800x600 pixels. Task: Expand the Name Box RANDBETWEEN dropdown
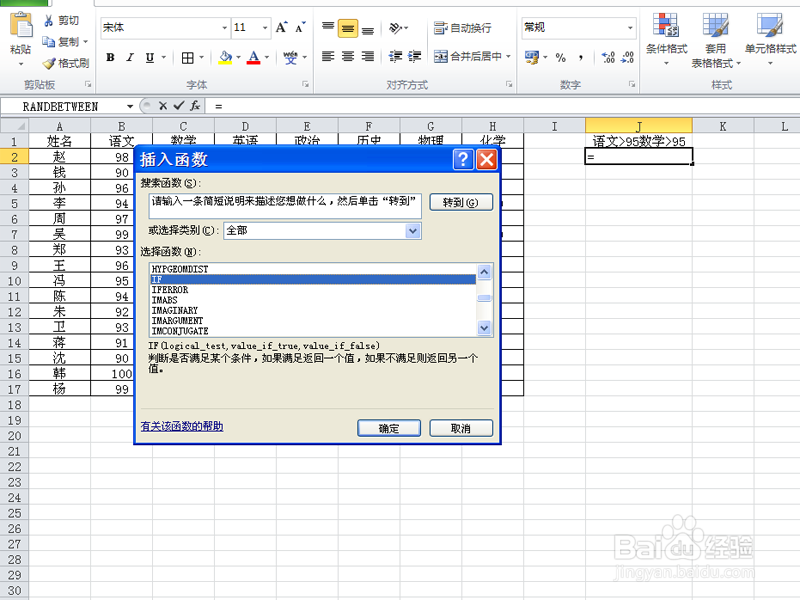tap(130, 106)
